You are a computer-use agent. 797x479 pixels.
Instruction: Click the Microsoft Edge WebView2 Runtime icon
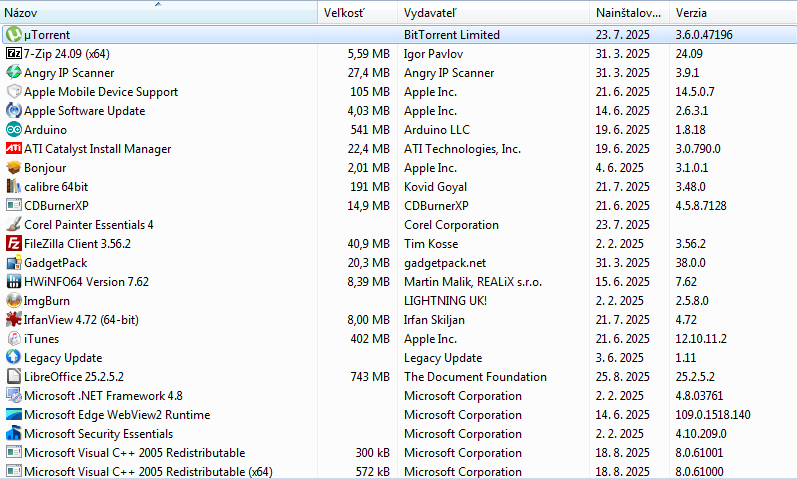point(14,414)
